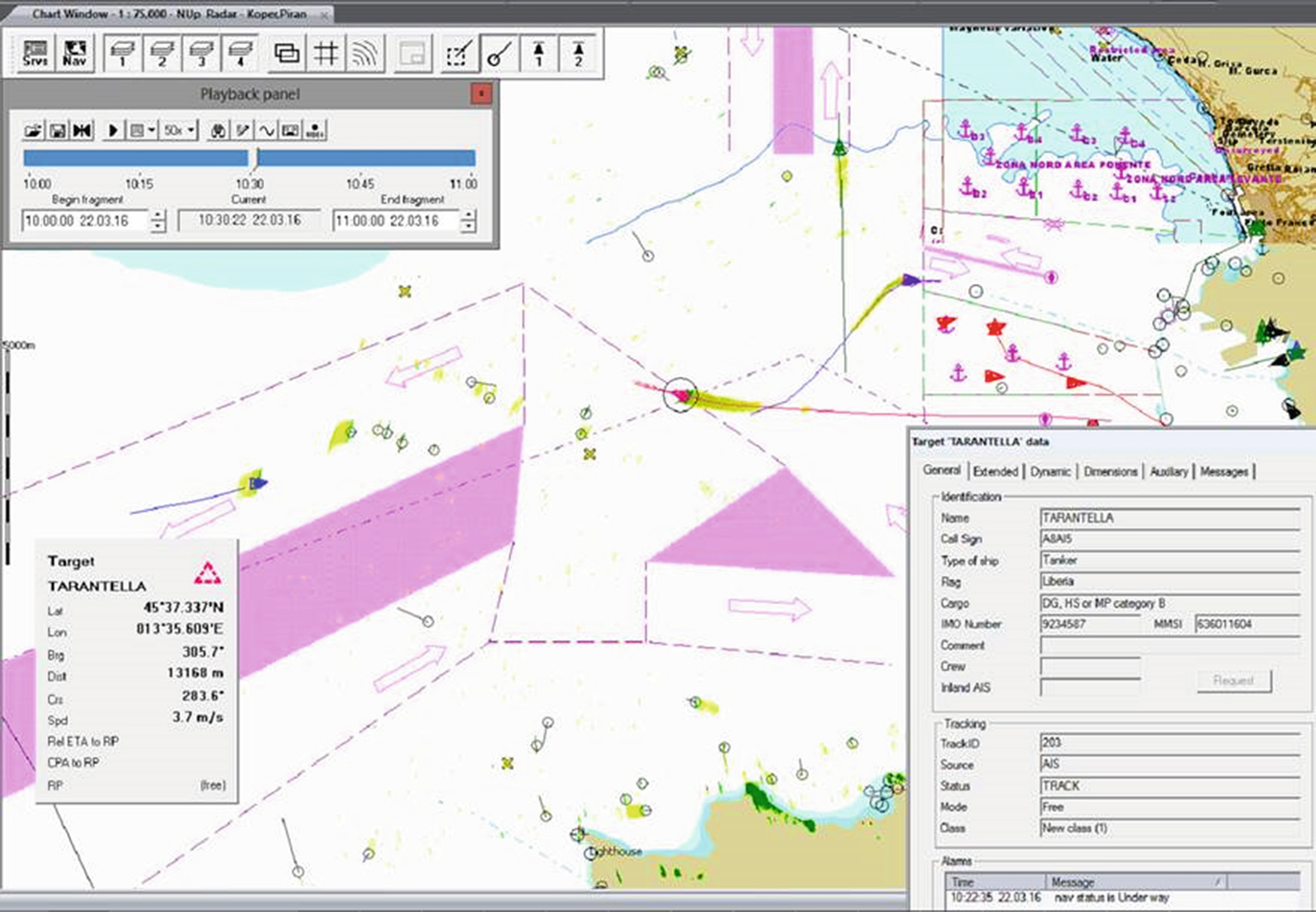1316x912 pixels.
Task: Switch to the Auxiliary tab
Action: click(x=1169, y=471)
